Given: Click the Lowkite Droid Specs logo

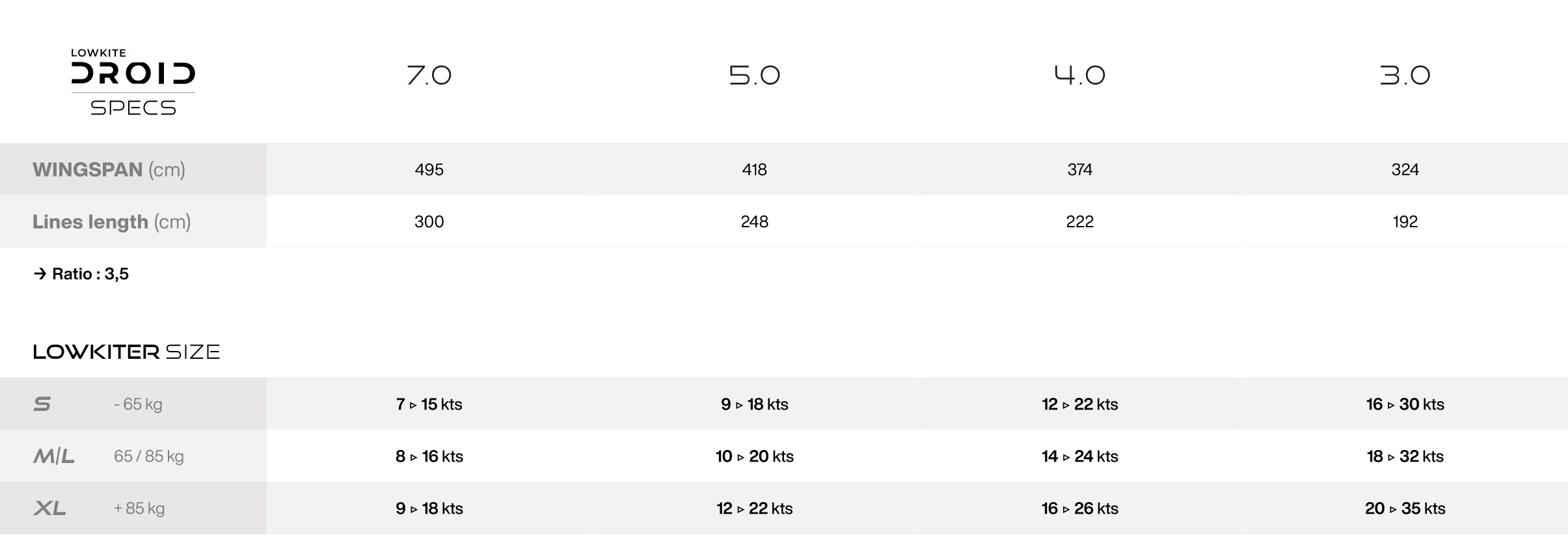Looking at the screenshot, I should tap(133, 82).
